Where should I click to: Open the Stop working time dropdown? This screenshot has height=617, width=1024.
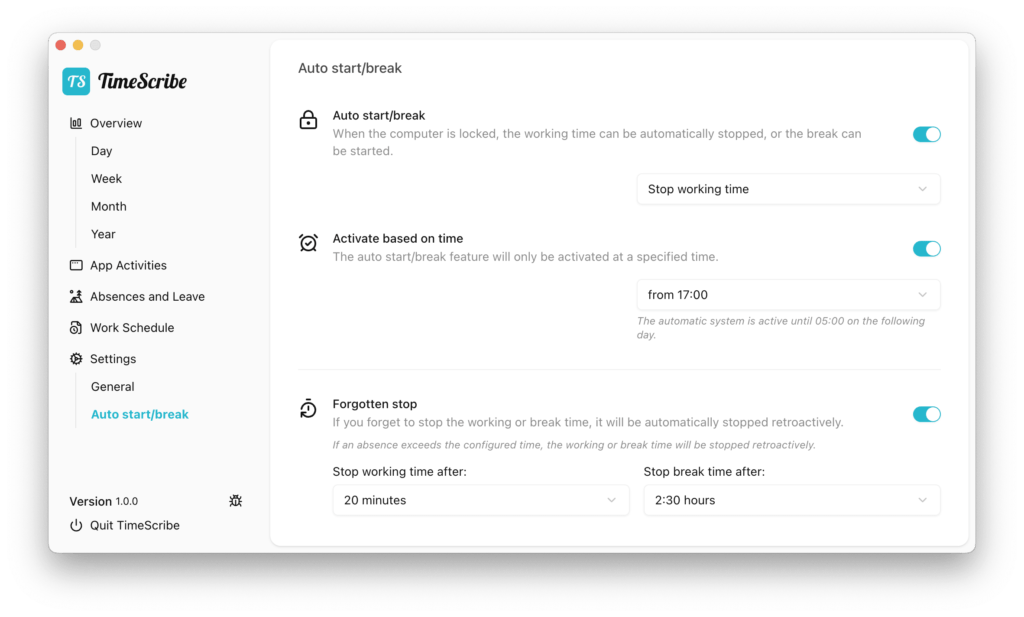click(x=788, y=189)
